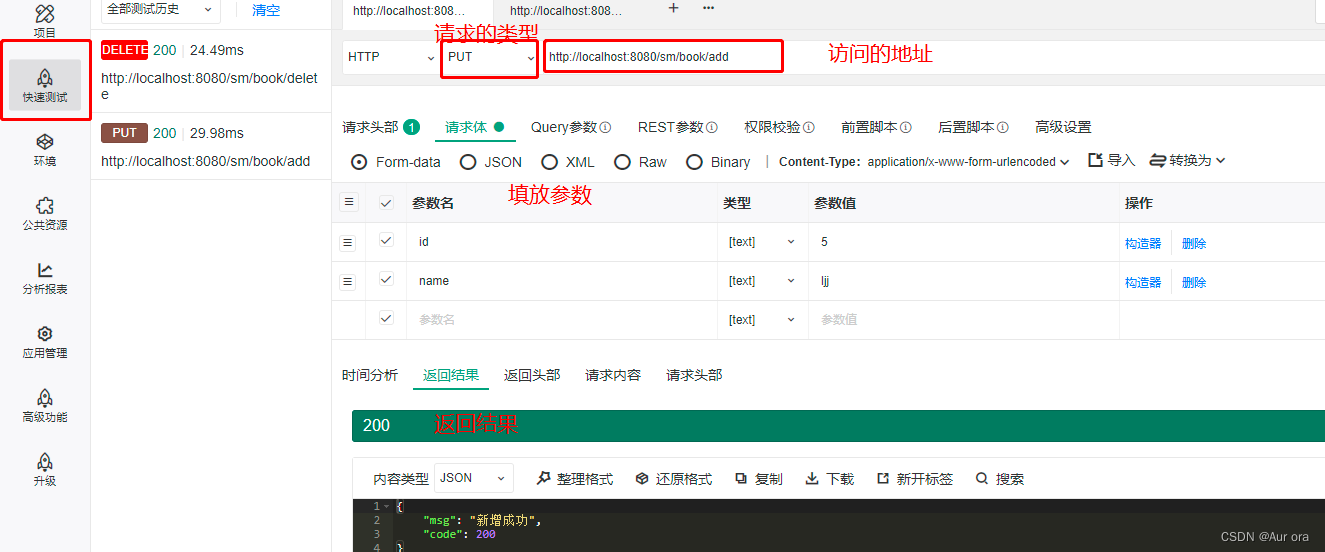Open the more tabs ellipsis menu
Viewport: 1325px width, 552px height.
point(708,8)
